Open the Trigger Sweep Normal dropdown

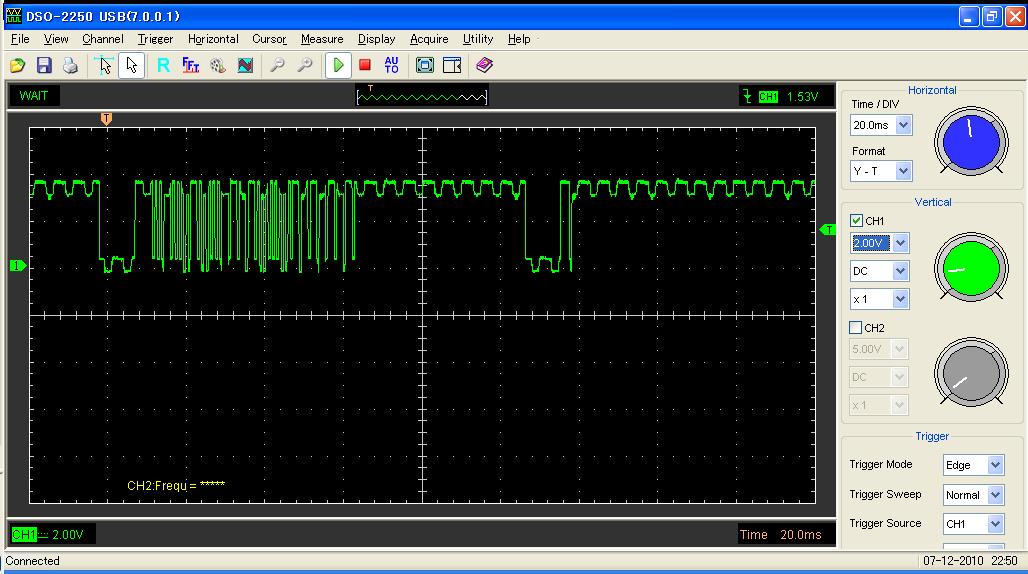995,495
